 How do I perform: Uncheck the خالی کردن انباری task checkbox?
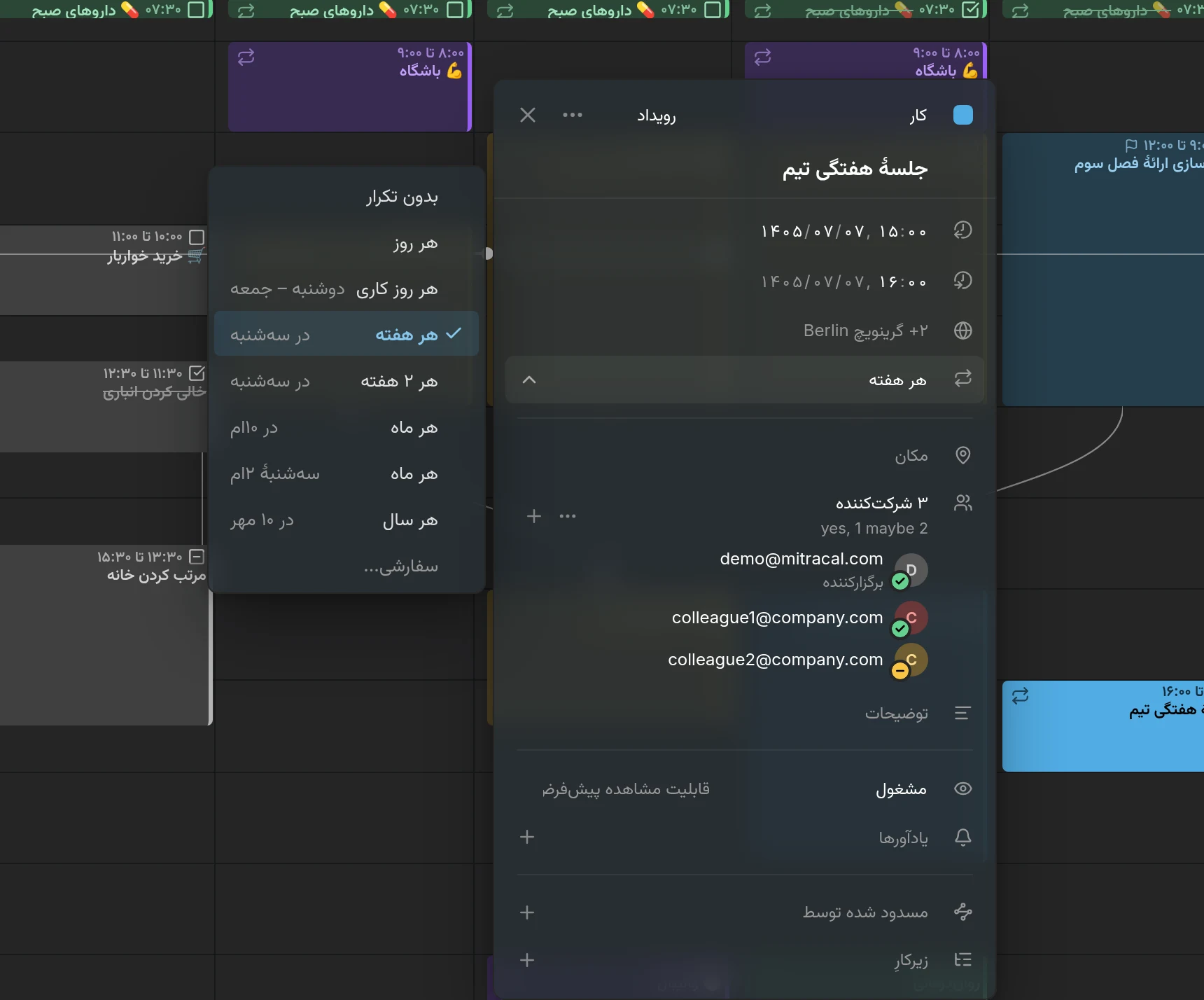click(x=197, y=373)
